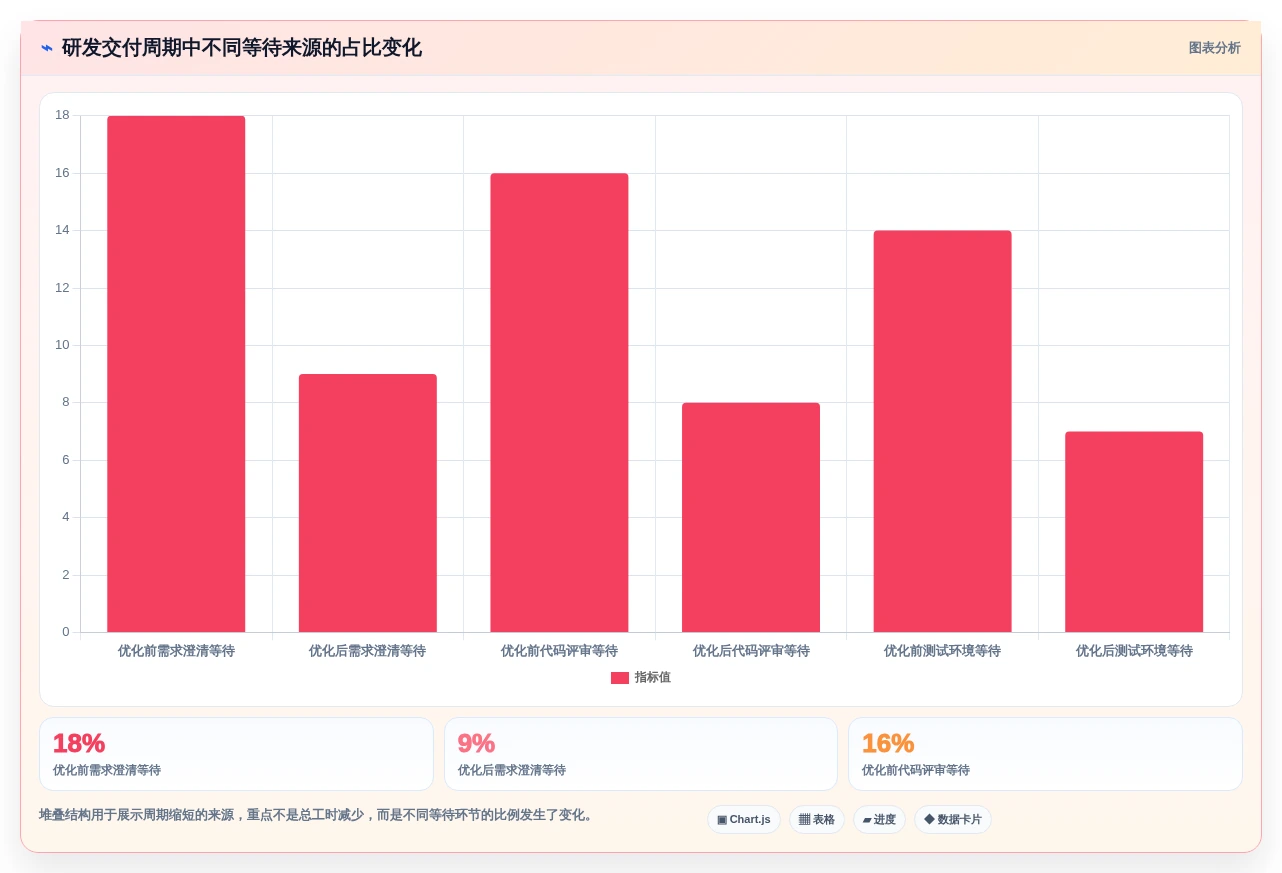Click the 优化前代码评审等待 bar in the chart
The width and height of the screenshot is (1282, 873).
tap(559, 403)
